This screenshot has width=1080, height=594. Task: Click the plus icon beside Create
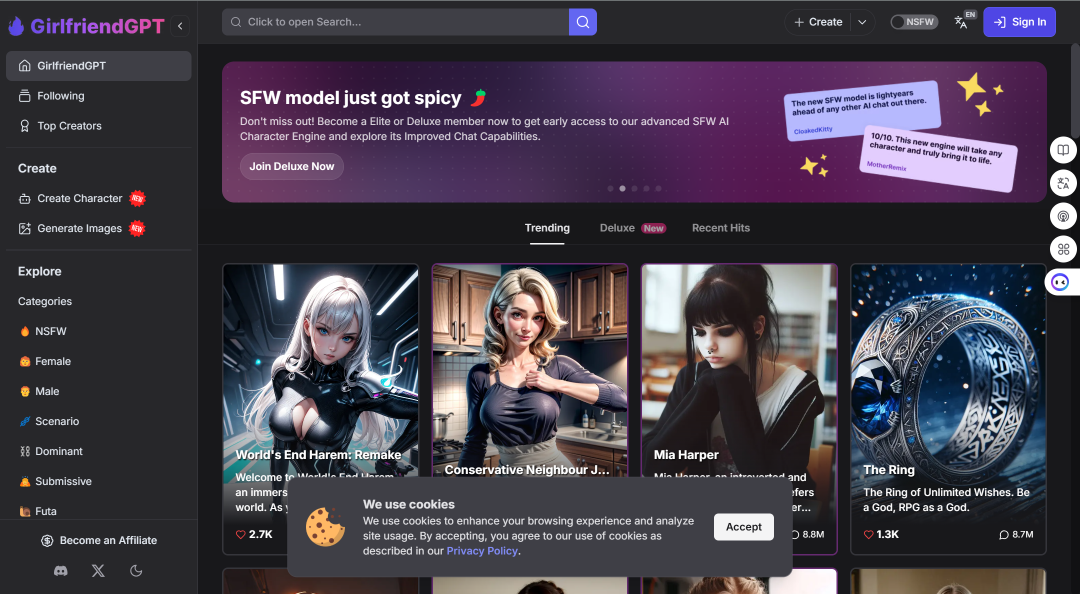pos(799,22)
